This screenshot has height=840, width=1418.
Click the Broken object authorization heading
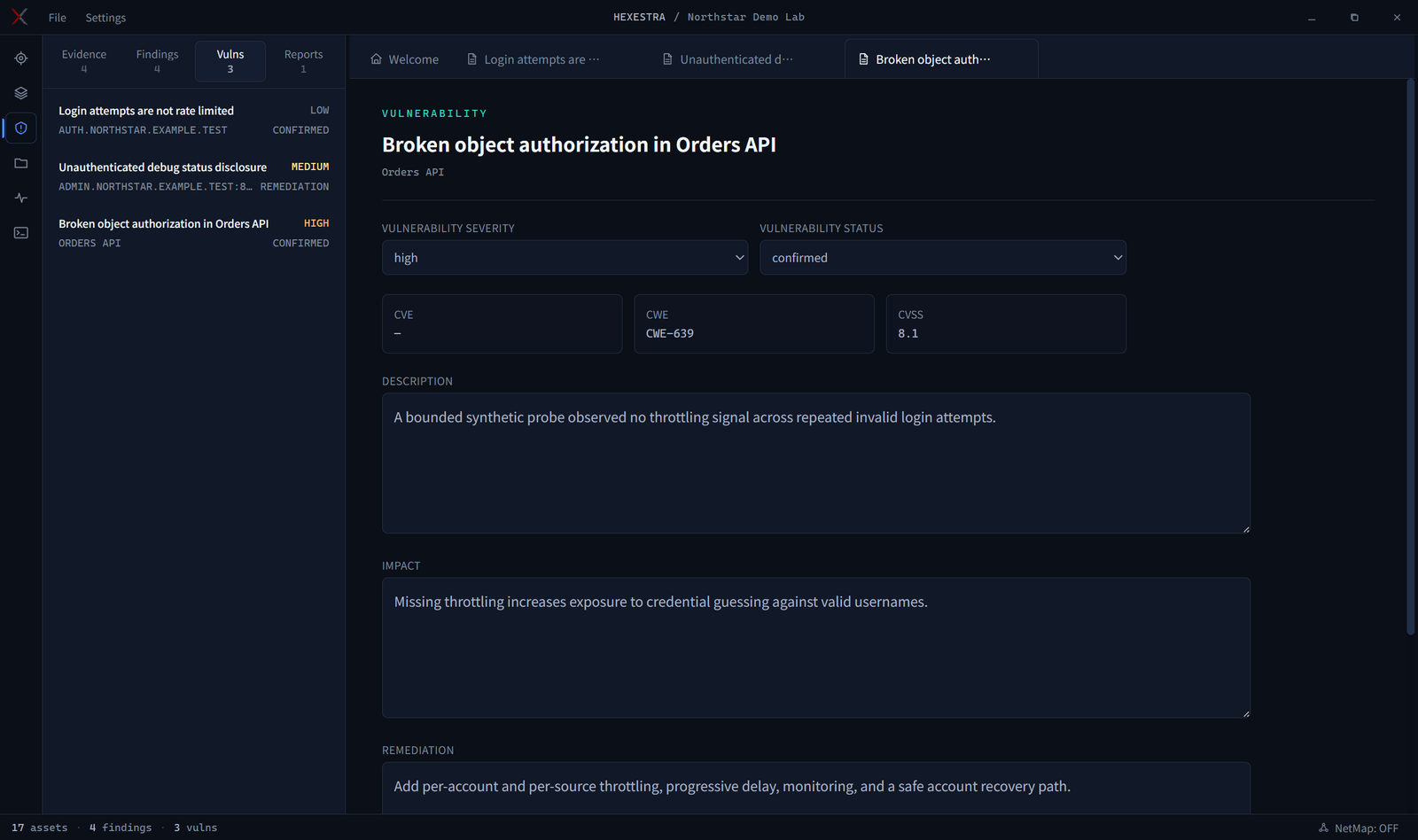(x=579, y=144)
